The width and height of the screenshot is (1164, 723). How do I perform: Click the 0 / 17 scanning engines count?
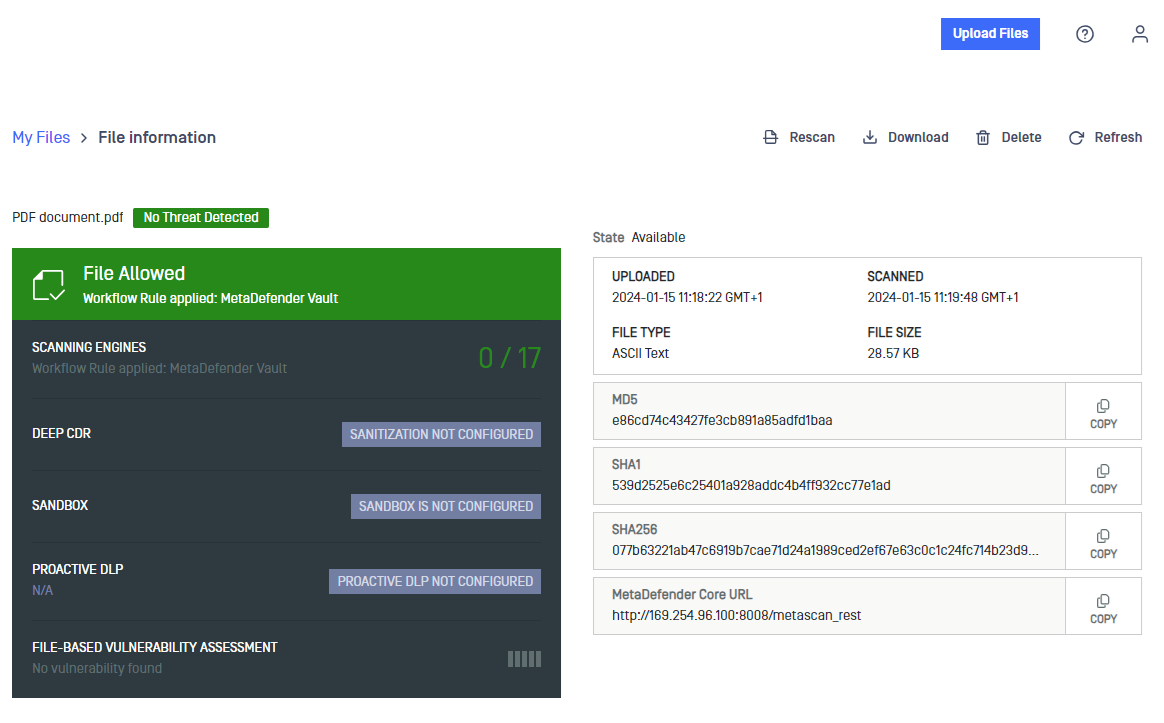pos(509,358)
